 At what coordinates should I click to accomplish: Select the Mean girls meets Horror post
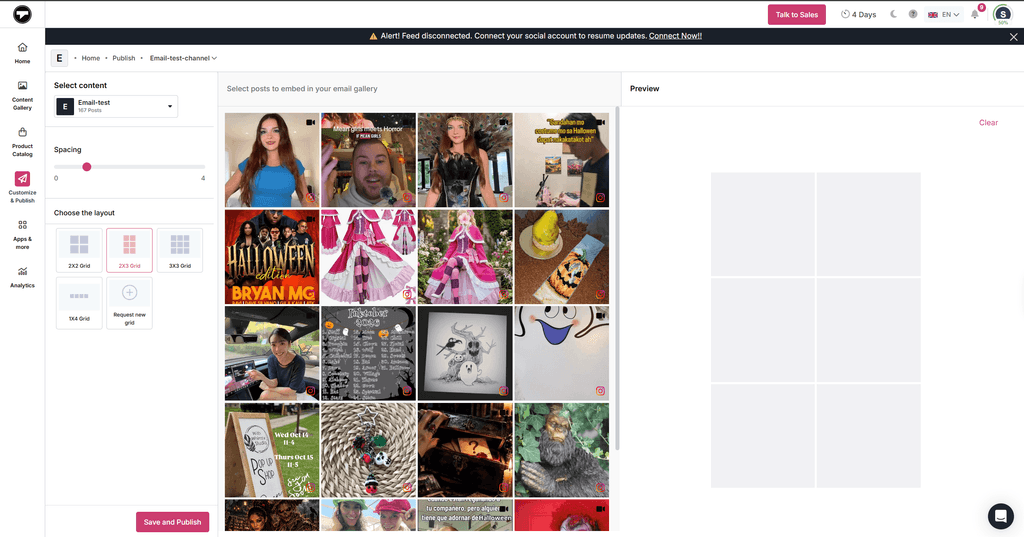[x=368, y=160]
